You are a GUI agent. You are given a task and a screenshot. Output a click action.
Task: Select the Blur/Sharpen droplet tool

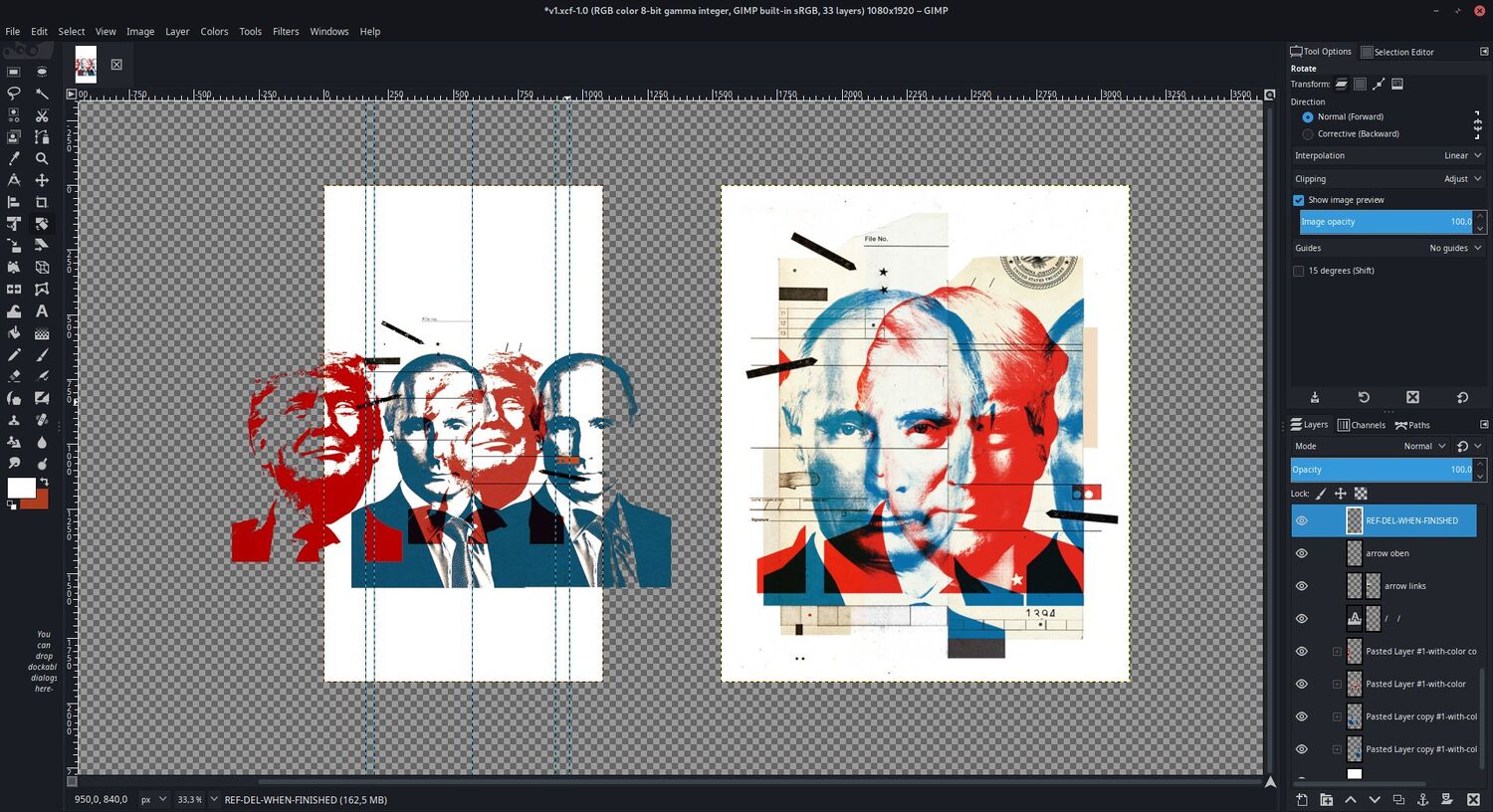[42, 442]
